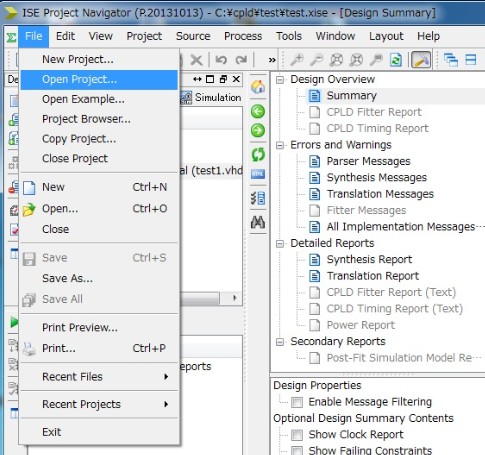The height and width of the screenshot is (455, 485).
Task: Click the green reload arrows icon
Action: point(258,154)
